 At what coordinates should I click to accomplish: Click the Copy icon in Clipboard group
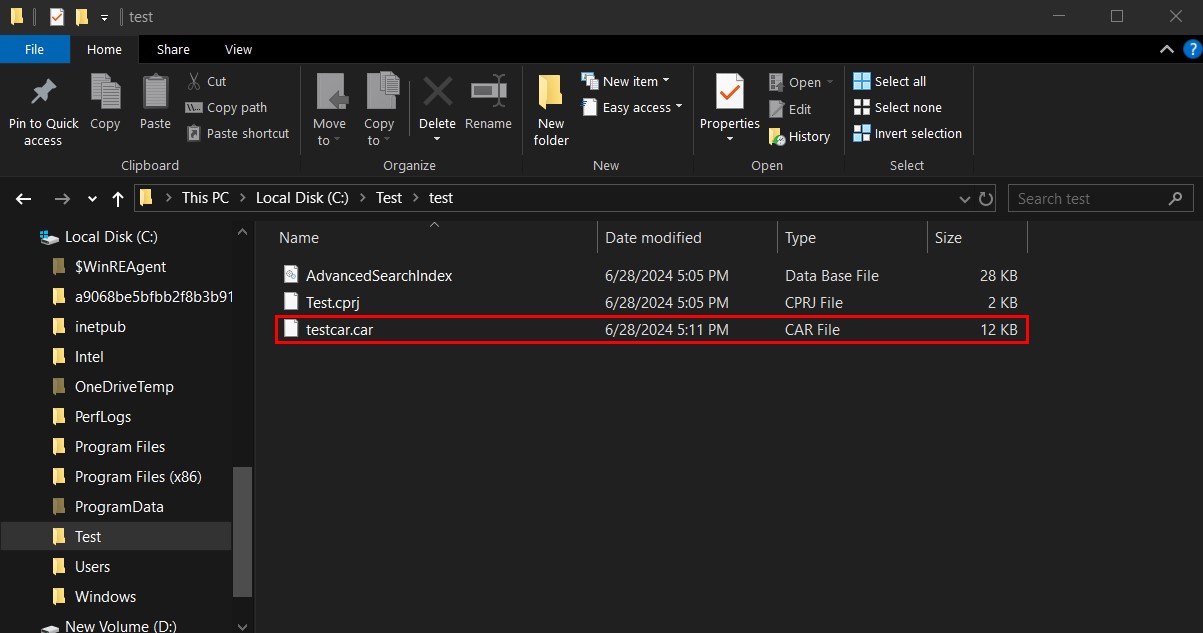[x=105, y=93]
